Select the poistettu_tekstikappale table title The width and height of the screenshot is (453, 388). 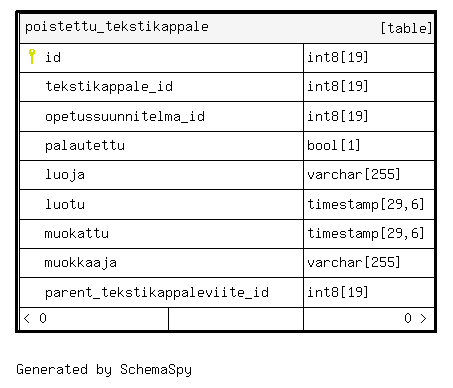[x=117, y=27]
